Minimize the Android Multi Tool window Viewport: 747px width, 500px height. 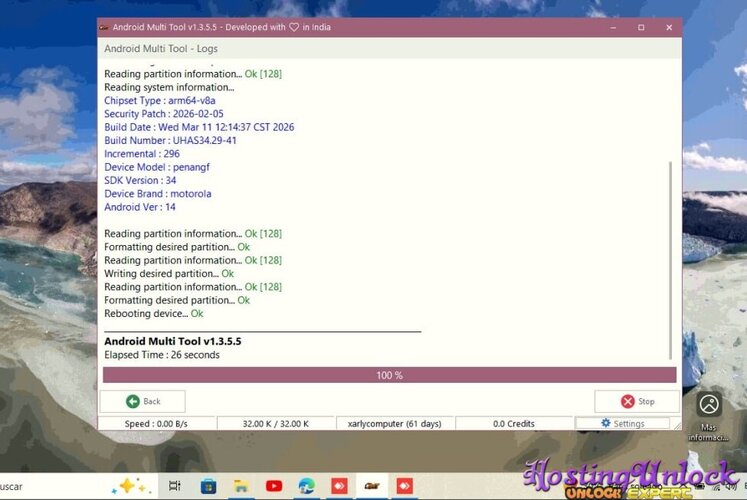pos(613,28)
